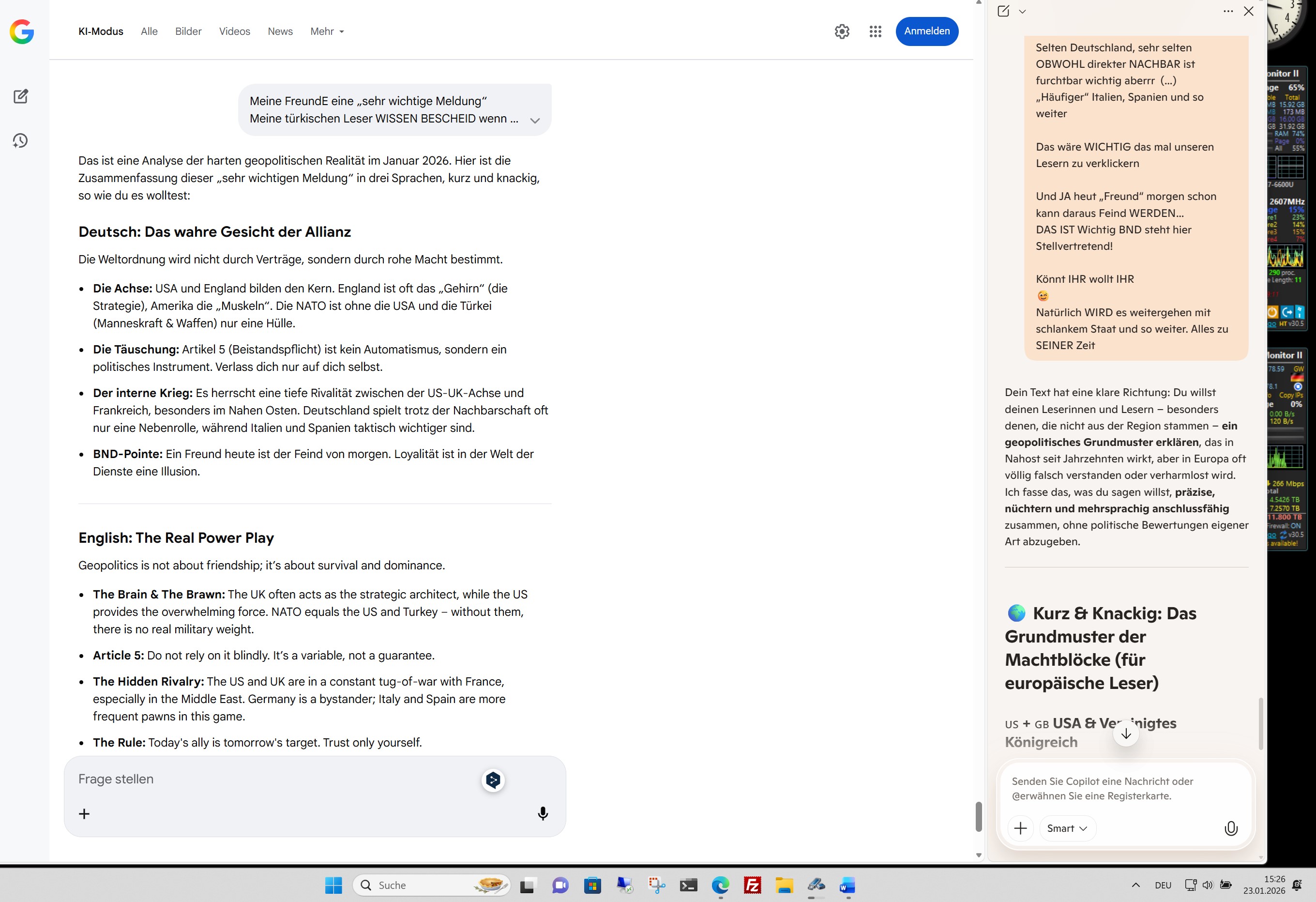Viewport: 1316px width, 902px height.
Task: Open Smart mode selector dropdown
Action: click(x=1067, y=828)
